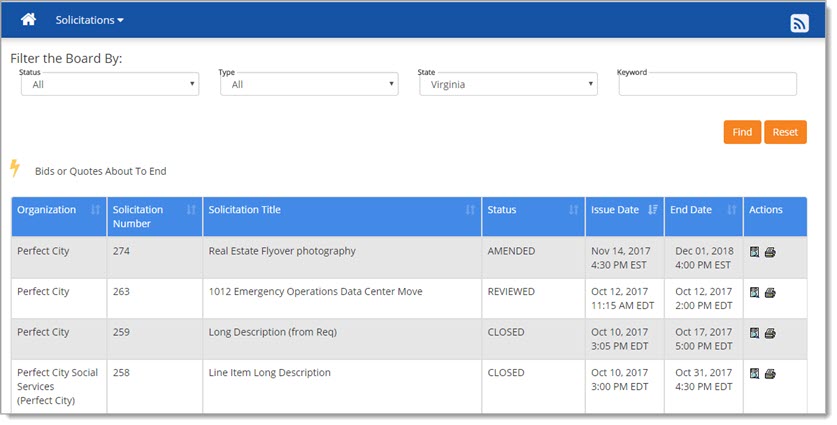Click issue date Nov 14, 2017
The image size is (837, 425).
pyautogui.click(x=621, y=251)
